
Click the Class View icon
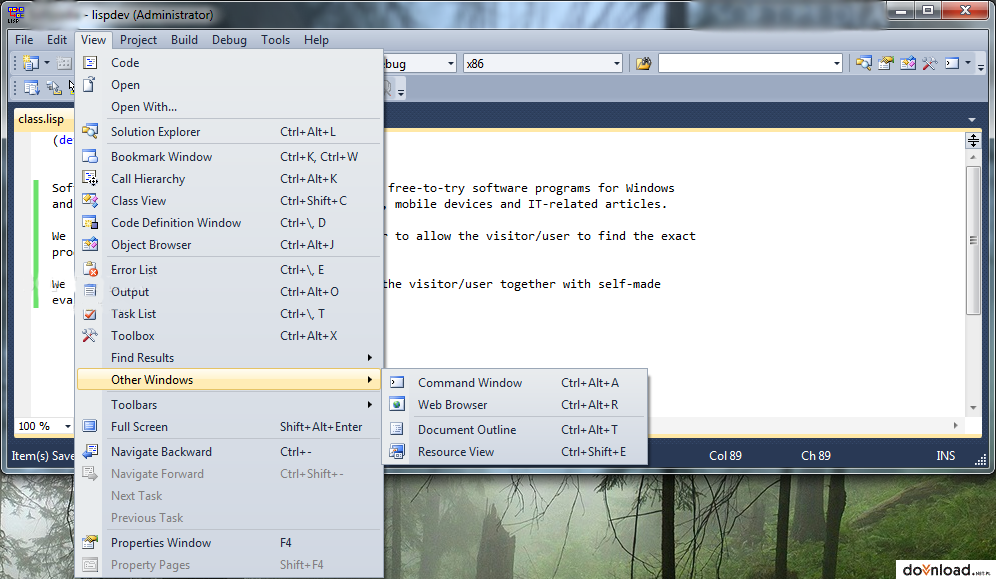point(90,201)
